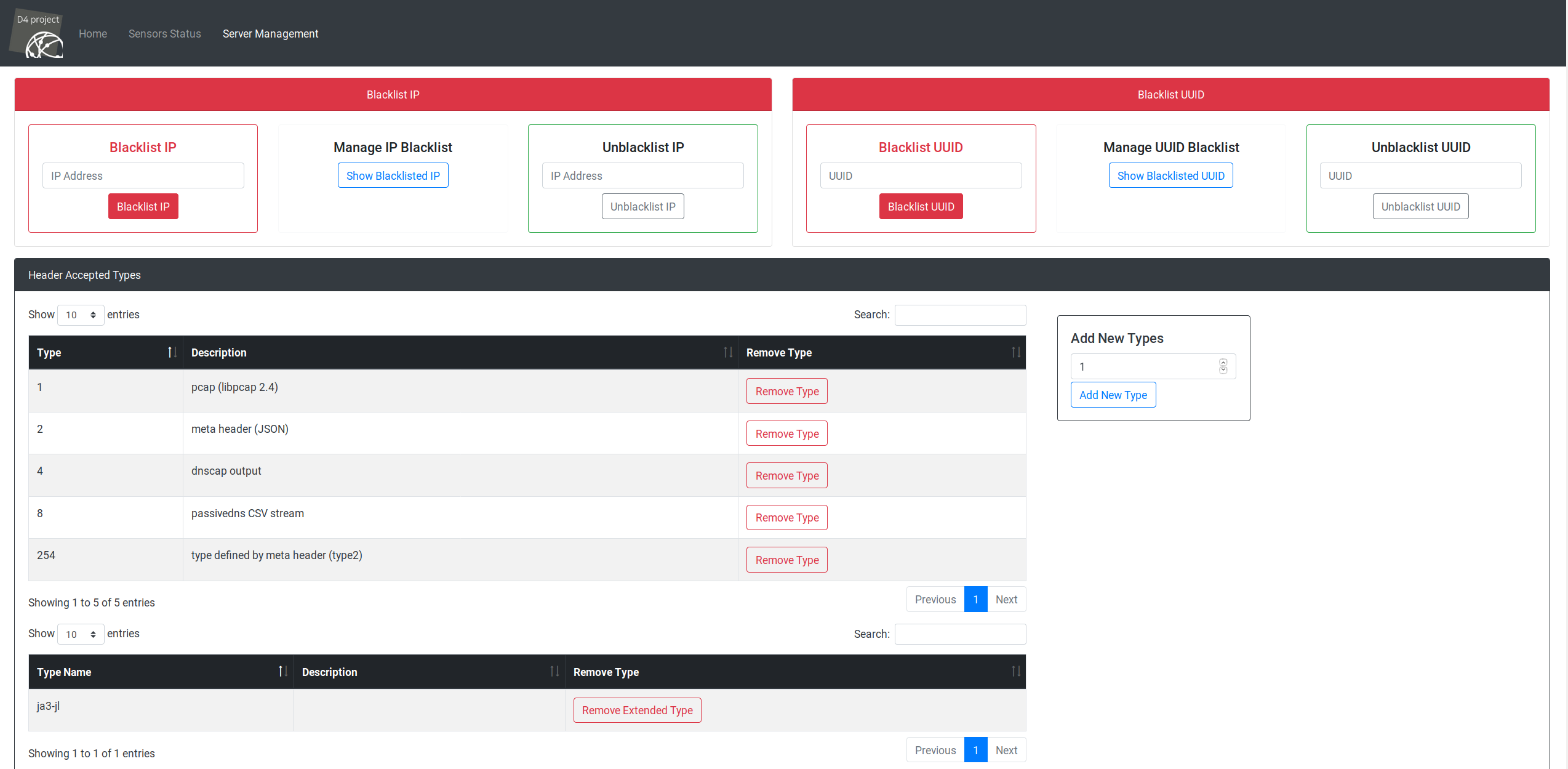Open extended types entries-per-page dropdown
Screen dimensions: 1568x769
point(81,634)
